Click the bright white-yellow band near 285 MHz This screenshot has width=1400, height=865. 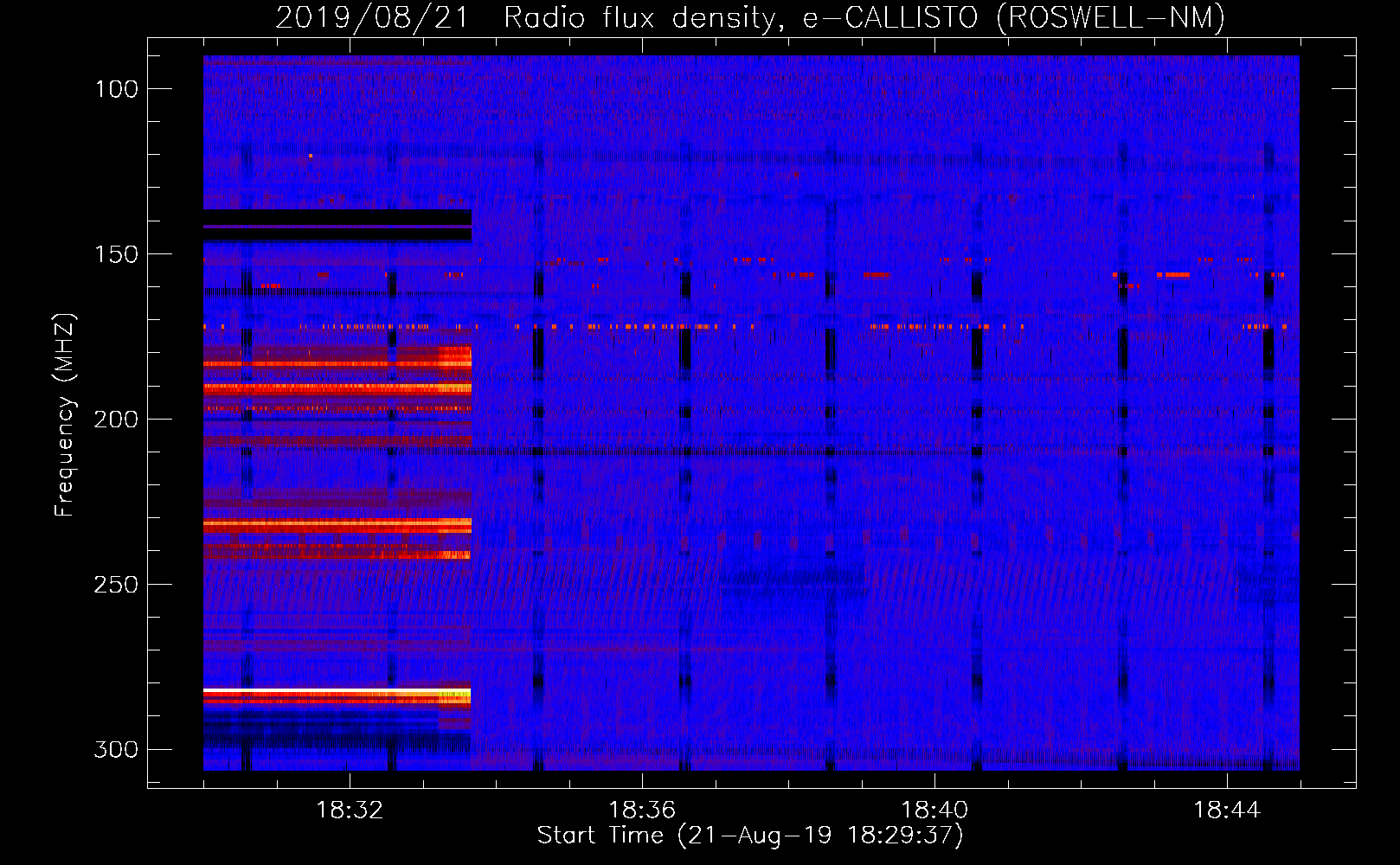337,694
